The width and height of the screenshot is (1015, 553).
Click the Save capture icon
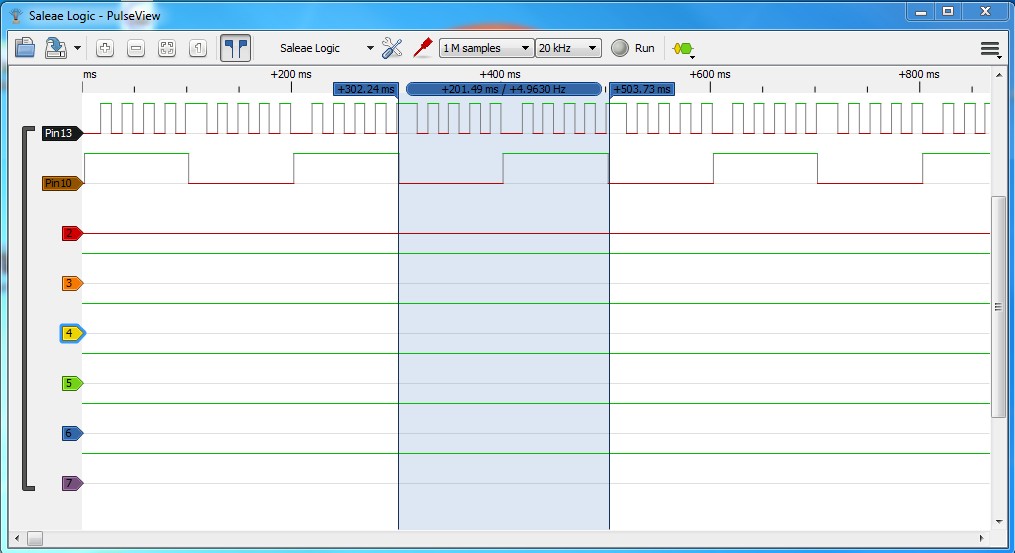pyautogui.click(x=56, y=48)
